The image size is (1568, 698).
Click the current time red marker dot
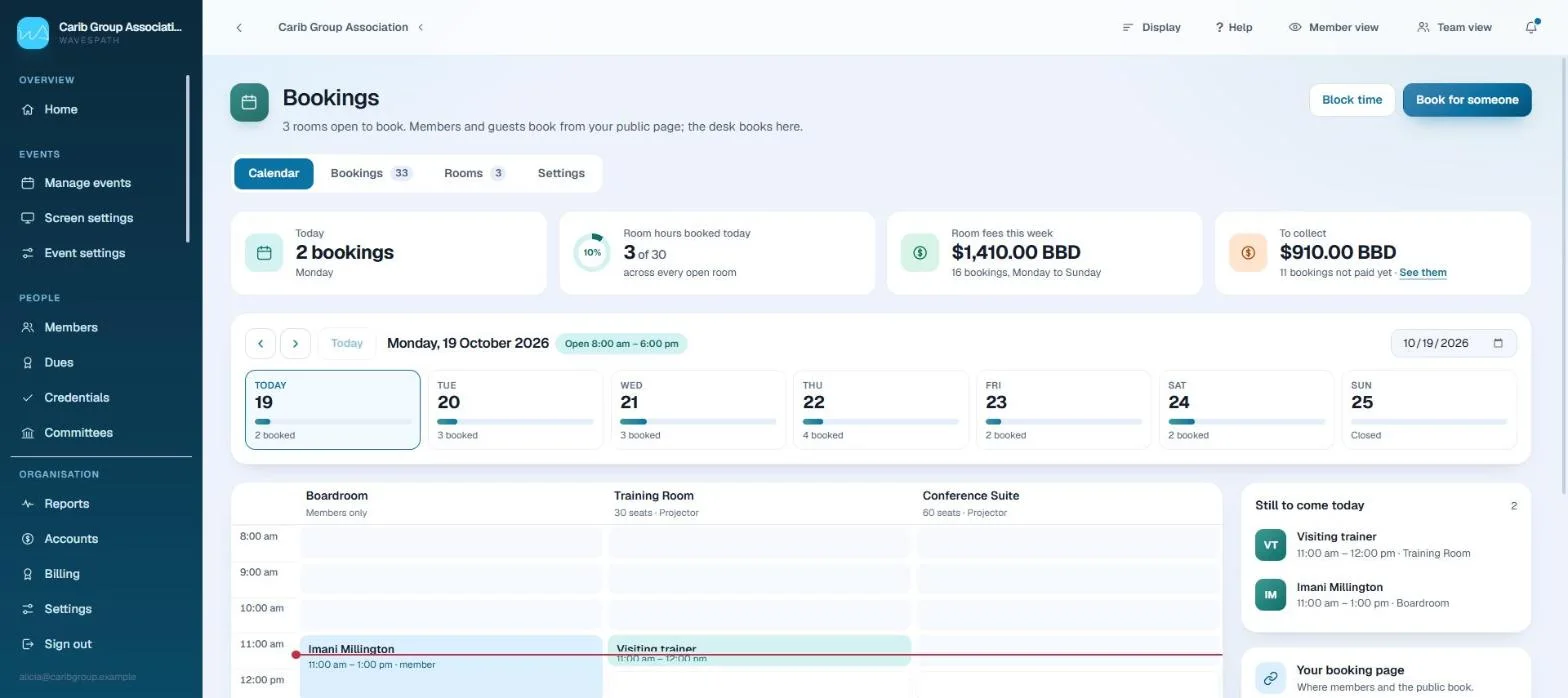pos(295,655)
